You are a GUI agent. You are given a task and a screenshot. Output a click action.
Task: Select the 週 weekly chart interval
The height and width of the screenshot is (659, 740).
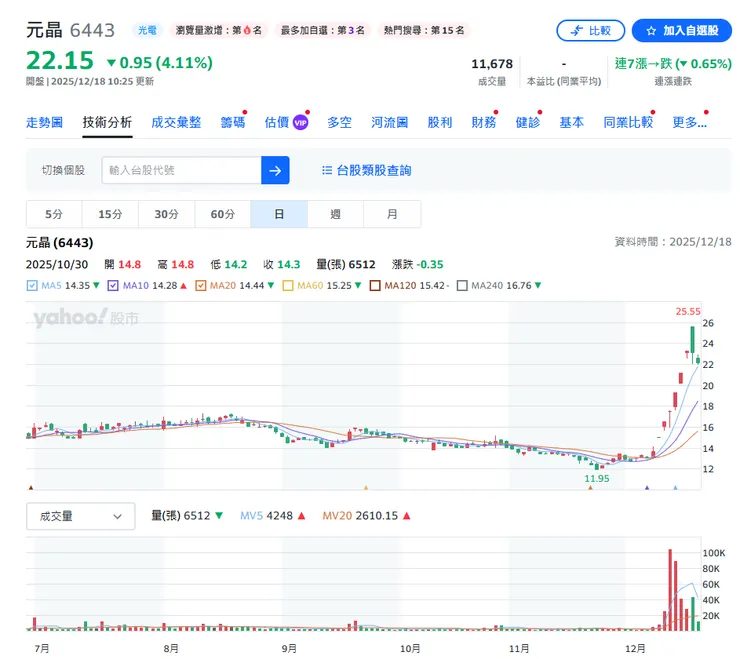335,214
